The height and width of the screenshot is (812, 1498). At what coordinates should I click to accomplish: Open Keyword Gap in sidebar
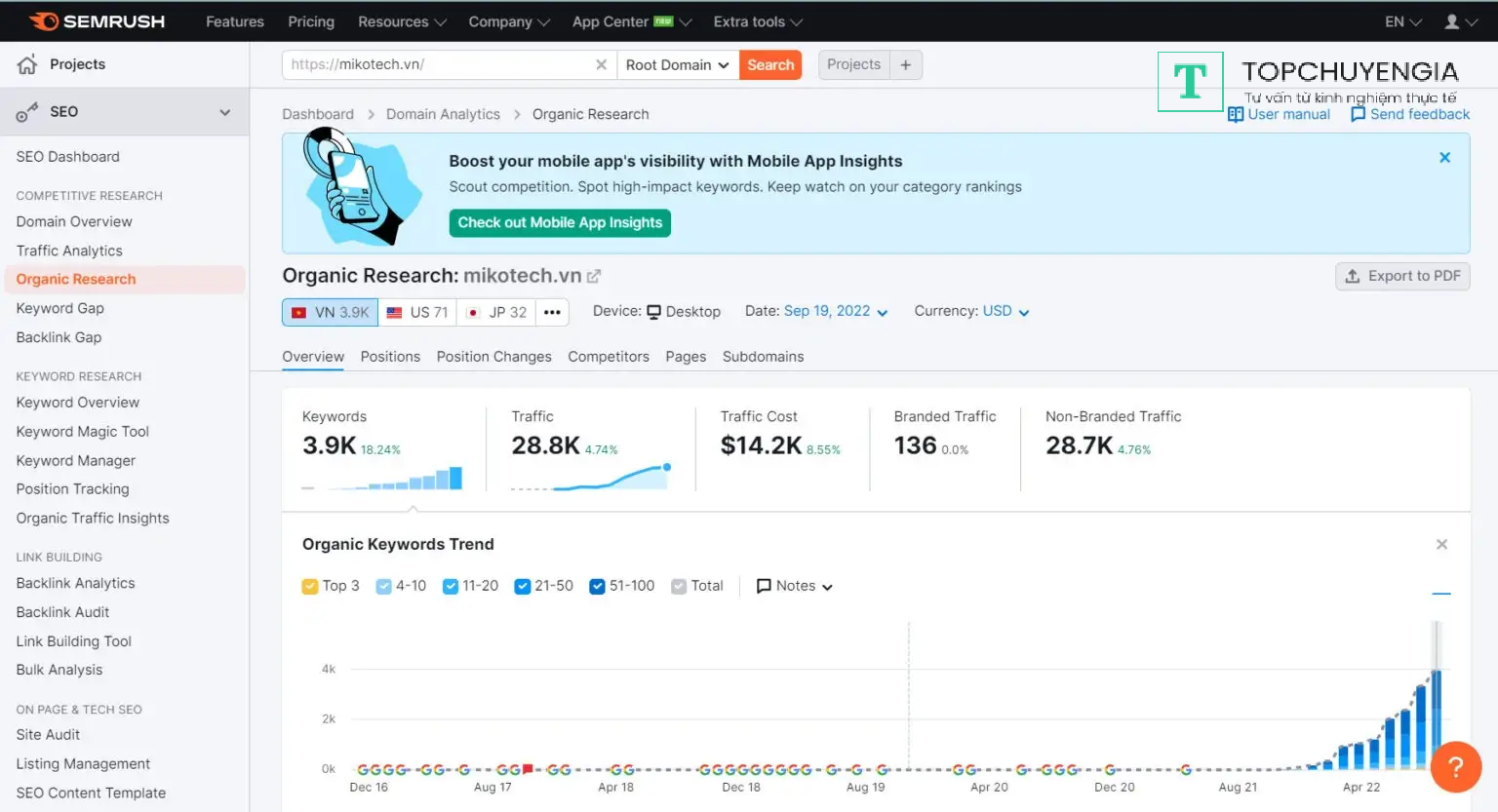tap(59, 308)
